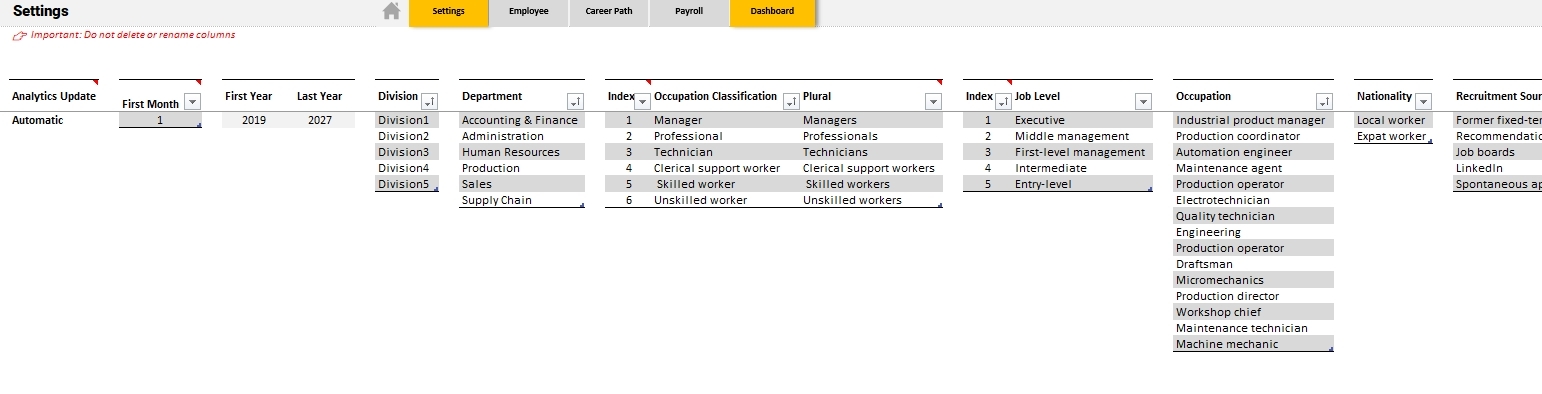This screenshot has width=1542, height=394.
Task: Open Division sort dropdown
Action: coord(430,102)
